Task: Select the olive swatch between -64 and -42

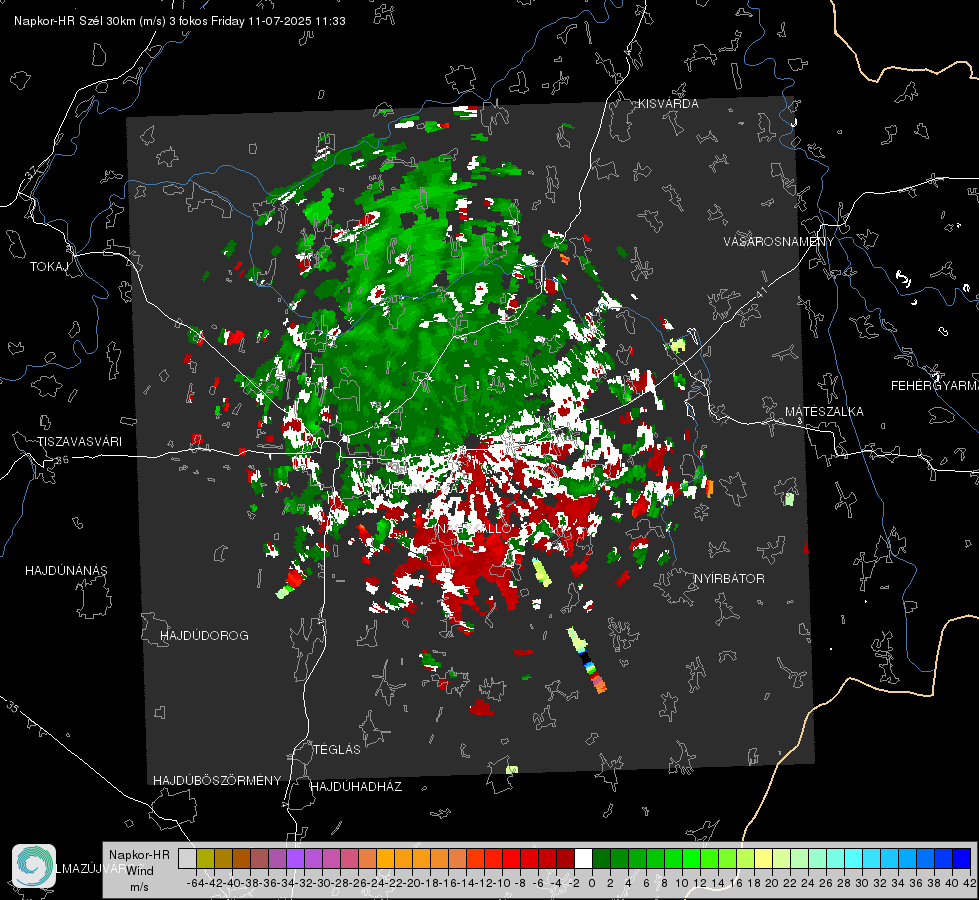Action: pyautogui.click(x=205, y=859)
